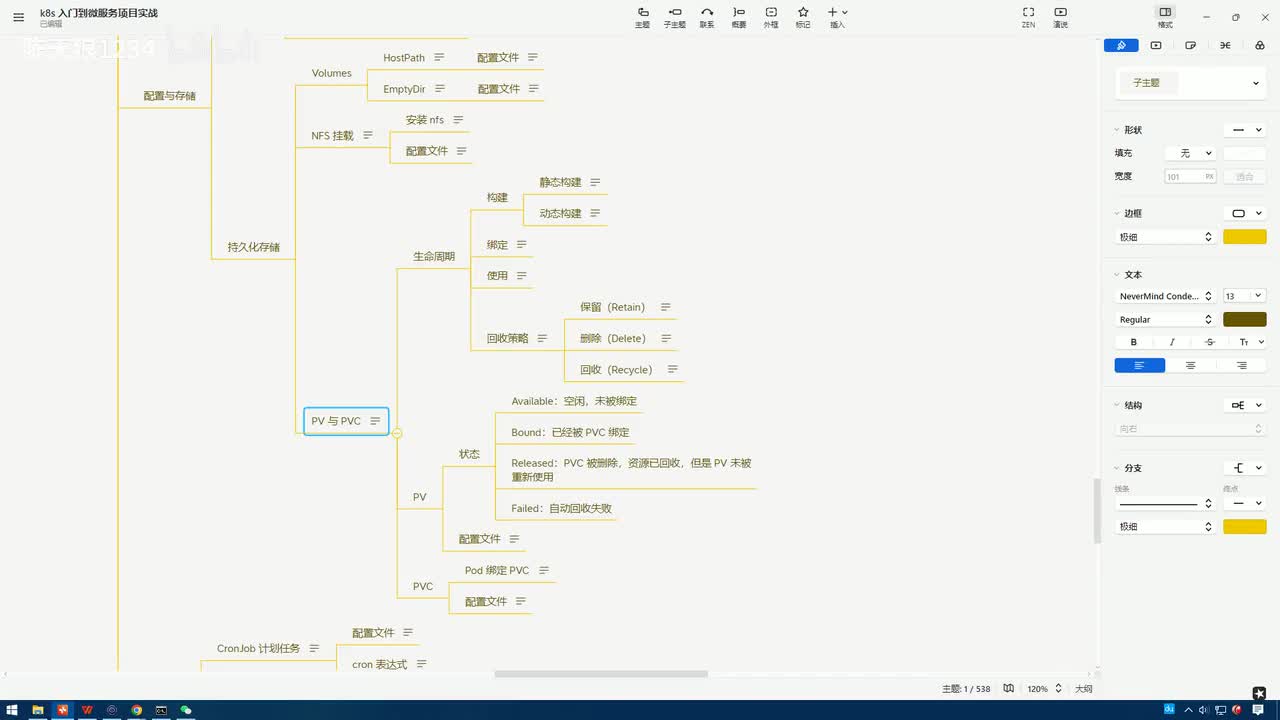
Task: Click the 适合 fit width button
Action: (1245, 176)
